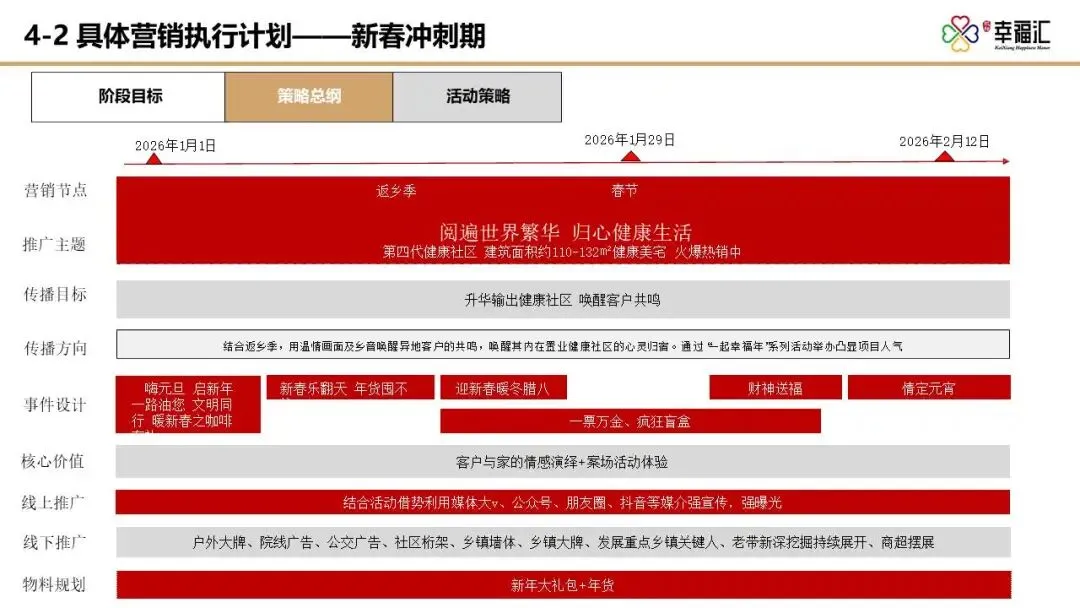The height and width of the screenshot is (608, 1080).
Task: Click the green heart petal in the logo
Action: pos(948,33)
